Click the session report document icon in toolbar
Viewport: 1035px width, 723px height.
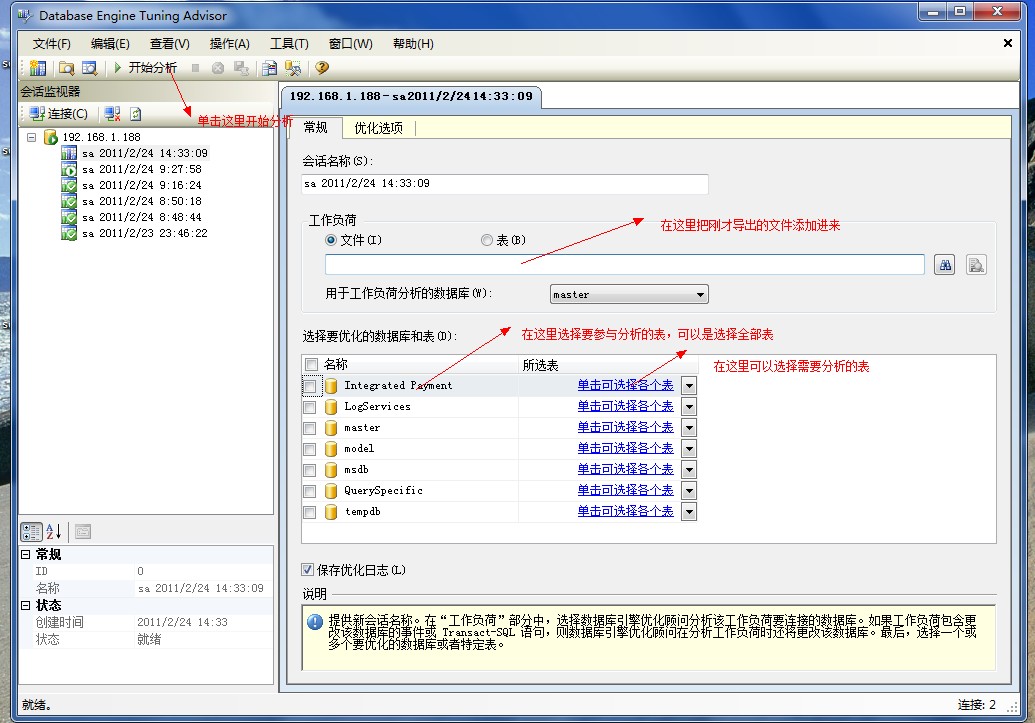pos(269,68)
